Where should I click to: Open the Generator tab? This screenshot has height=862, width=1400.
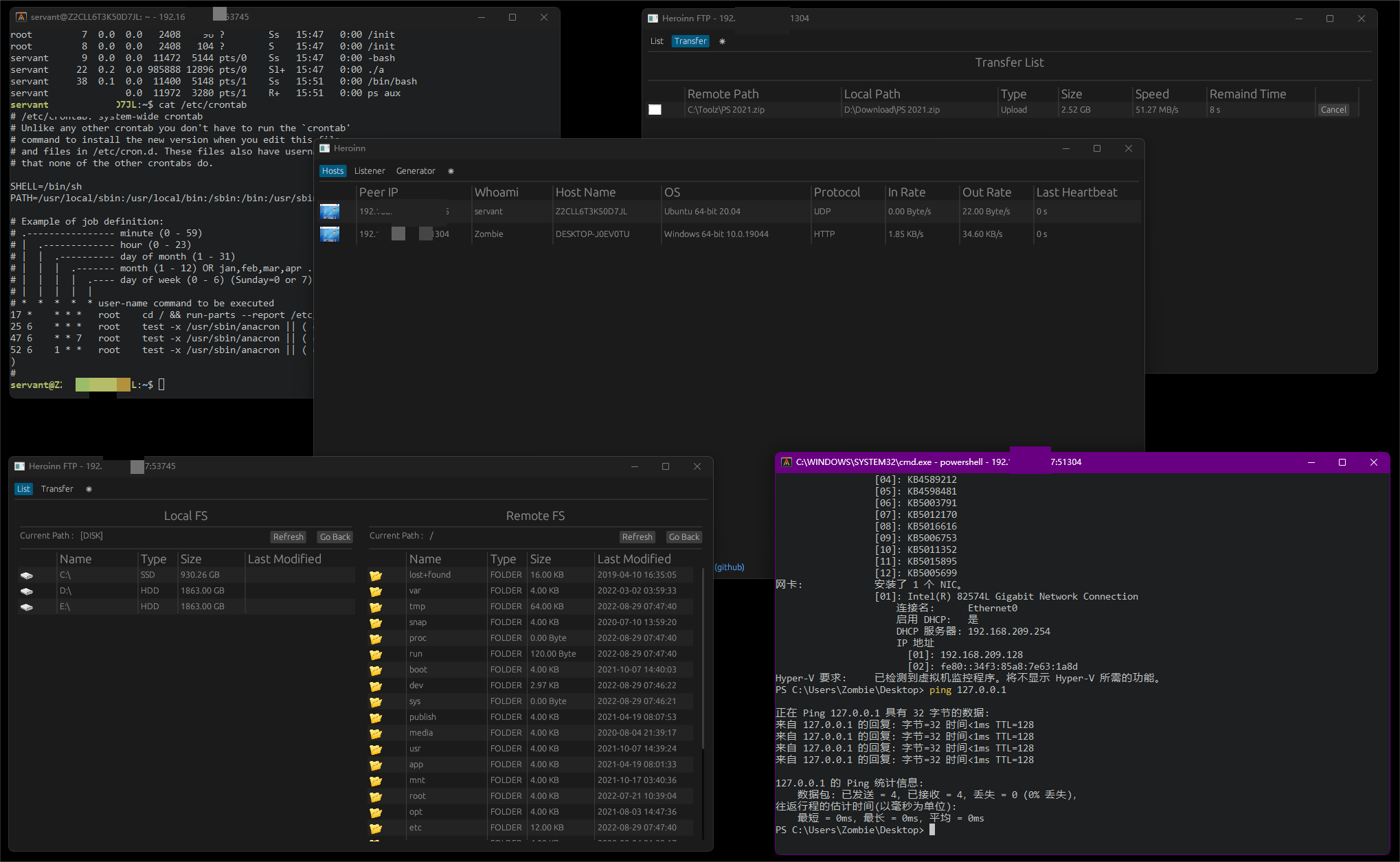[416, 171]
